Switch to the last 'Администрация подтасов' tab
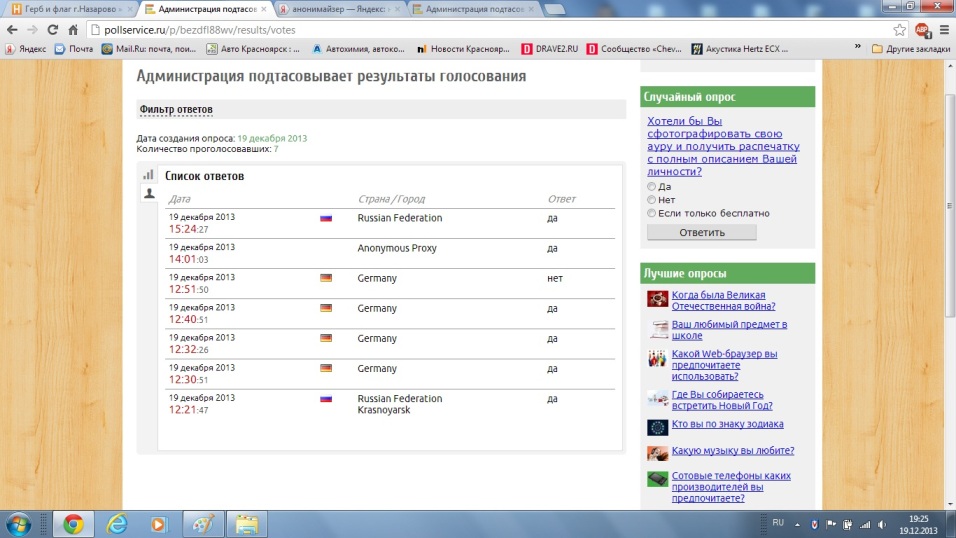The width and height of the screenshot is (956, 538). point(474,9)
